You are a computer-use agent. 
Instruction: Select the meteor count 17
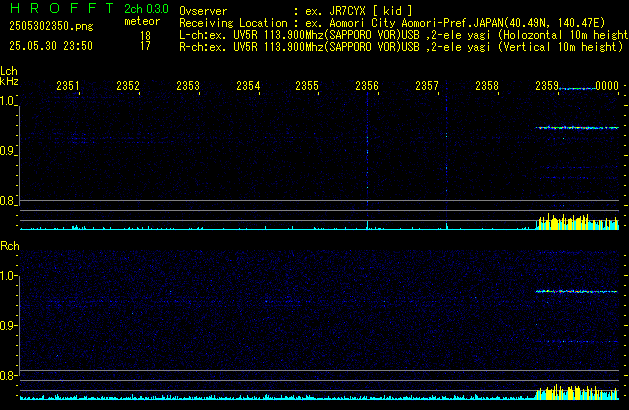pos(145,46)
